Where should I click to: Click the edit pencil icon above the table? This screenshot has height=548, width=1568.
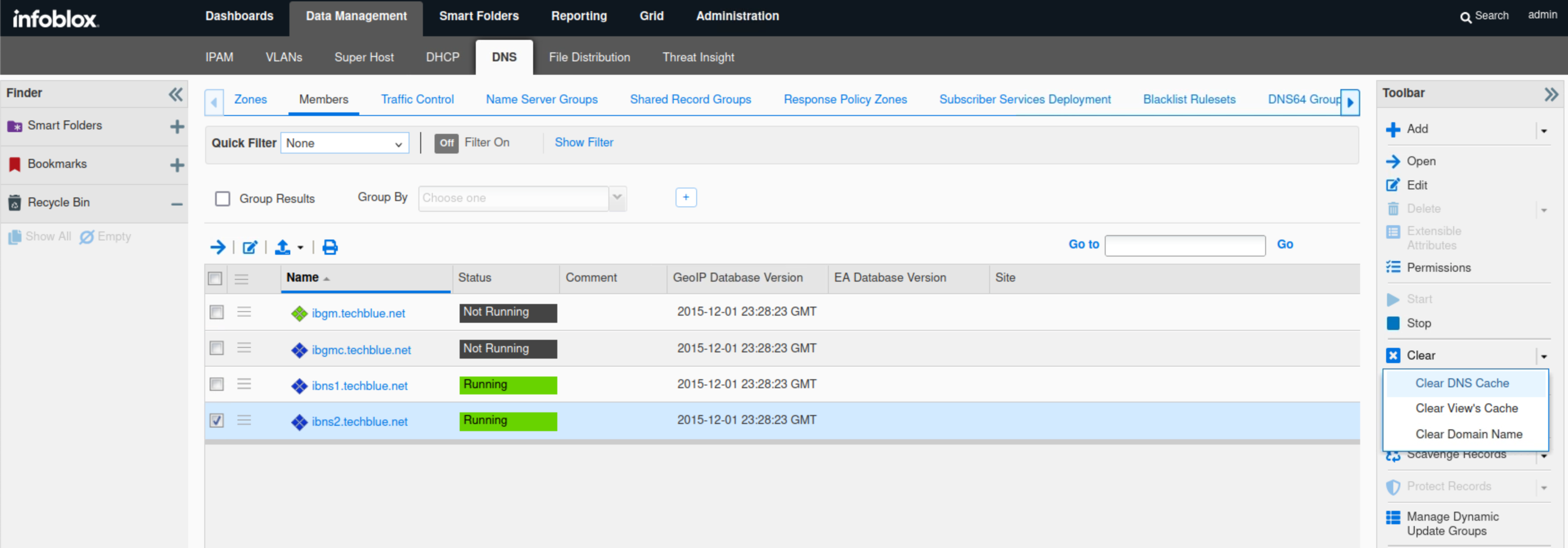250,247
